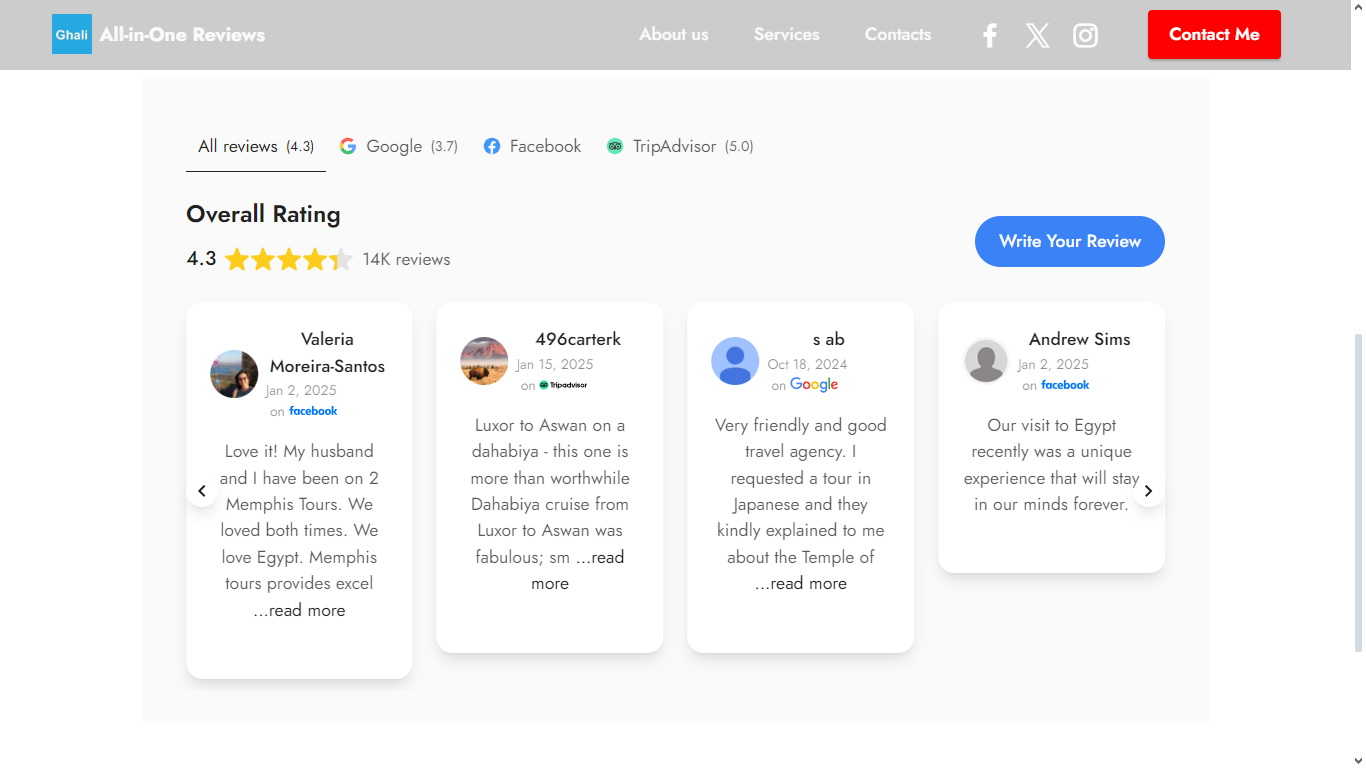The image size is (1366, 768).
Task: Click Write Your Review button
Action: [x=1070, y=241]
